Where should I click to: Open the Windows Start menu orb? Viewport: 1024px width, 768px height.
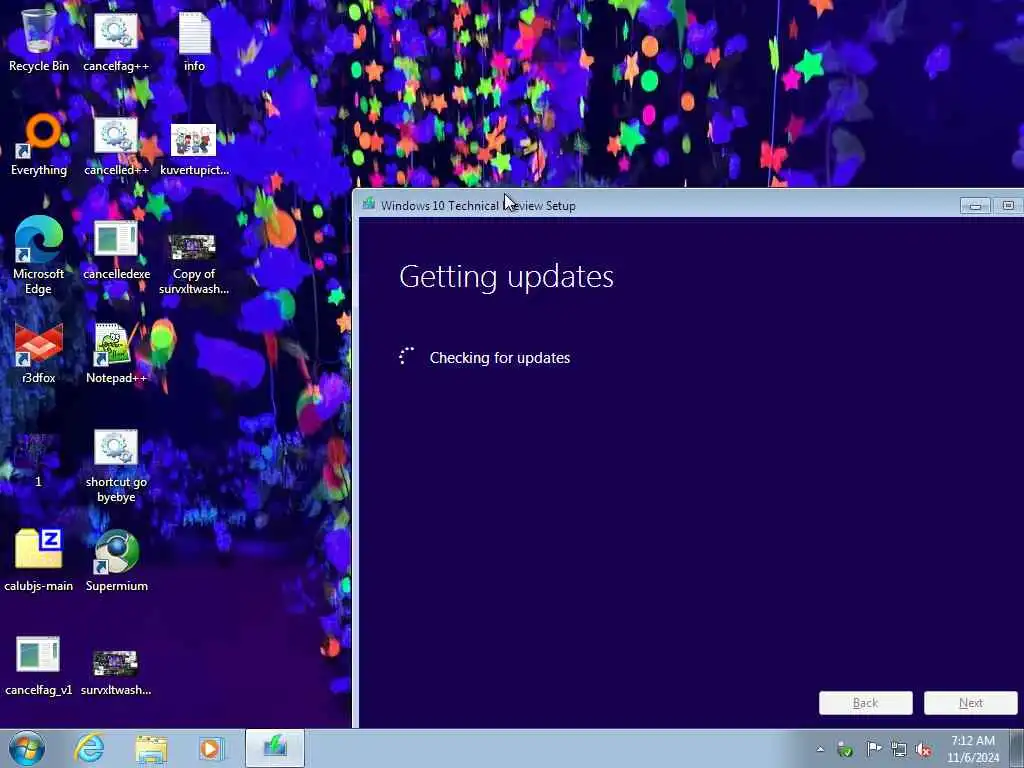(x=27, y=748)
